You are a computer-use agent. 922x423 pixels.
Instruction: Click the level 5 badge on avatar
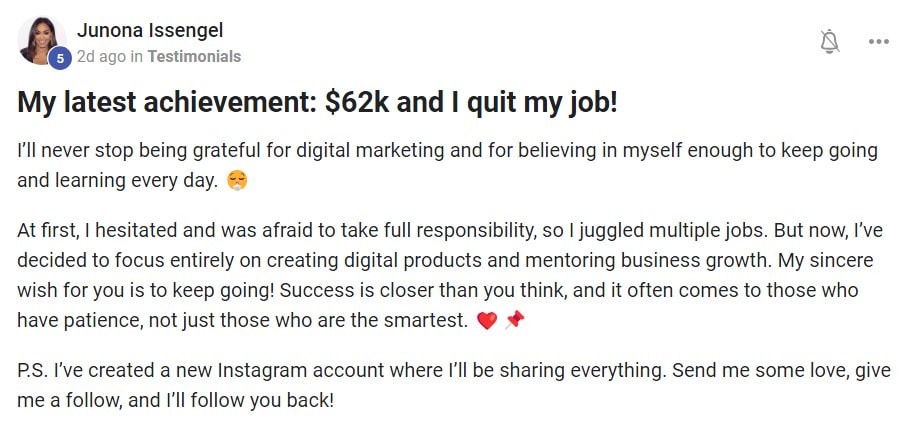tap(60, 59)
